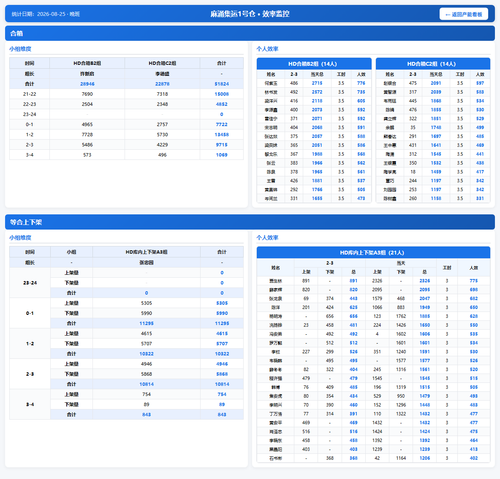Click the 返回产能看板 back button
The height and width of the screenshot is (479, 500).
pos(464,14)
